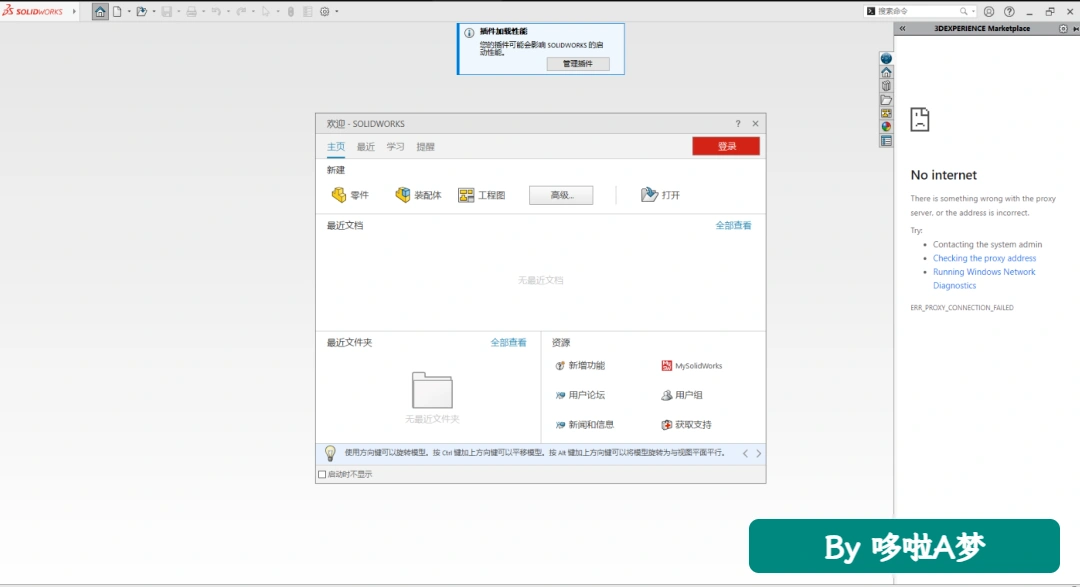Open News and Info (新闻和信息) link
This screenshot has width=1080, height=587.
click(x=585, y=425)
